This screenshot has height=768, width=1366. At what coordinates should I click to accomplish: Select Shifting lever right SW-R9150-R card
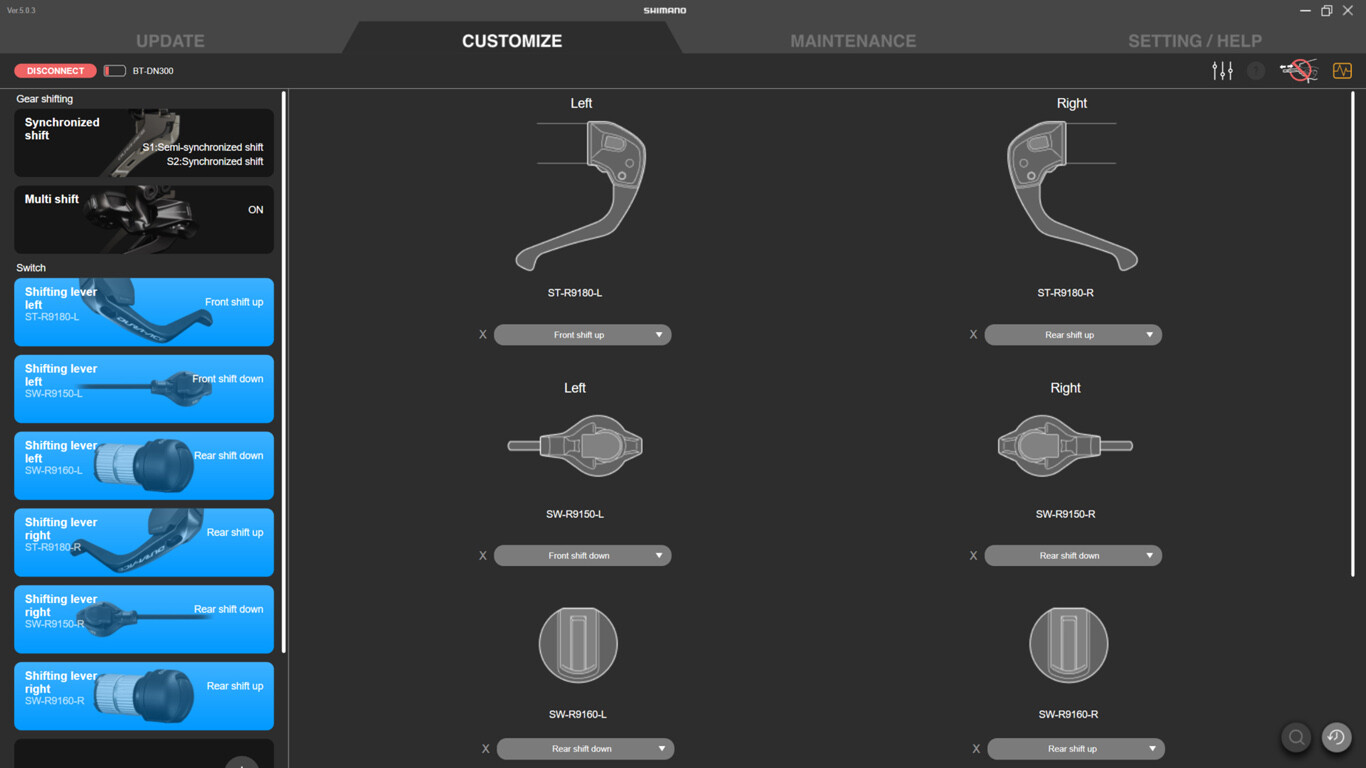pos(144,620)
